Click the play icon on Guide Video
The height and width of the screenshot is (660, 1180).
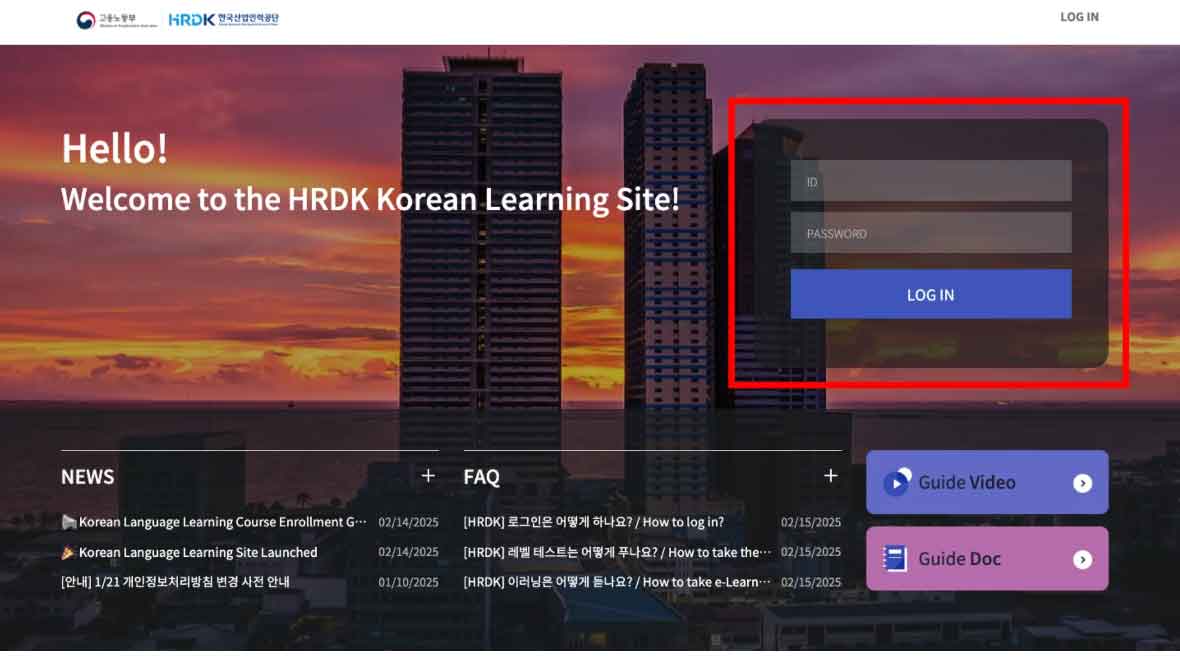[896, 482]
